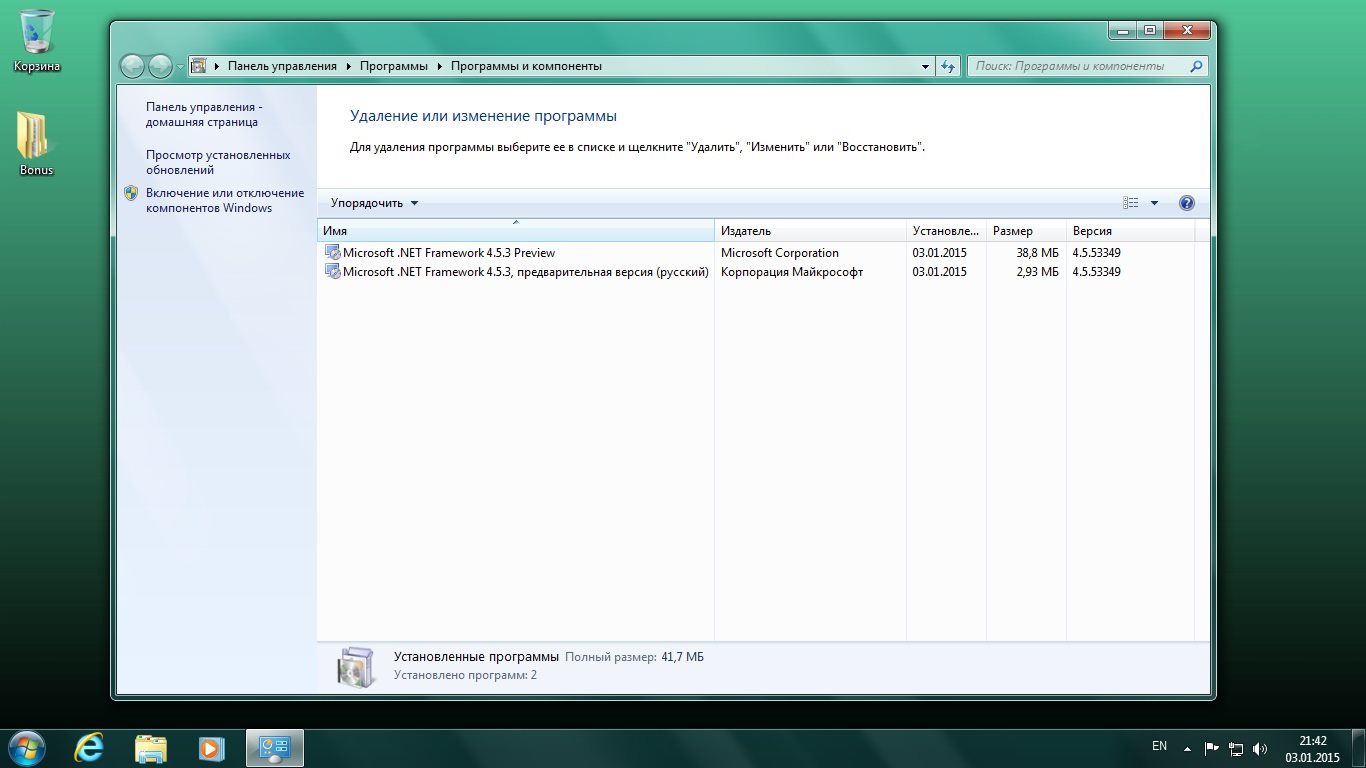1366x768 pixels.
Task: Click the network tray icon
Action: point(1236,748)
